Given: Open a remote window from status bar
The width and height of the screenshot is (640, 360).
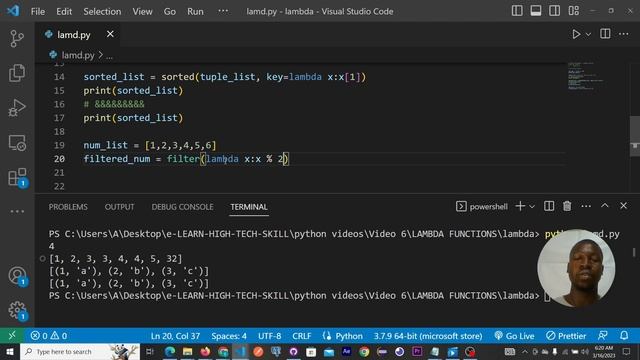Looking at the screenshot, I should (x=12, y=336).
